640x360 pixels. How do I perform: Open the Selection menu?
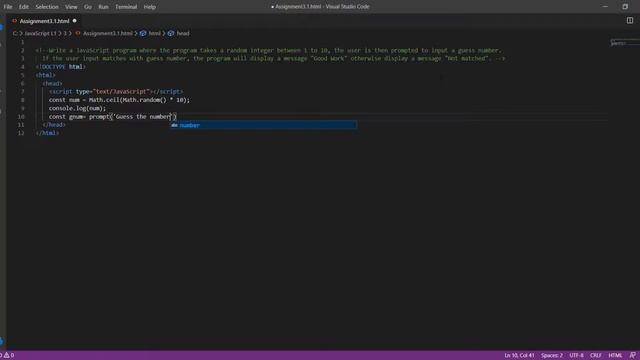[47, 7]
